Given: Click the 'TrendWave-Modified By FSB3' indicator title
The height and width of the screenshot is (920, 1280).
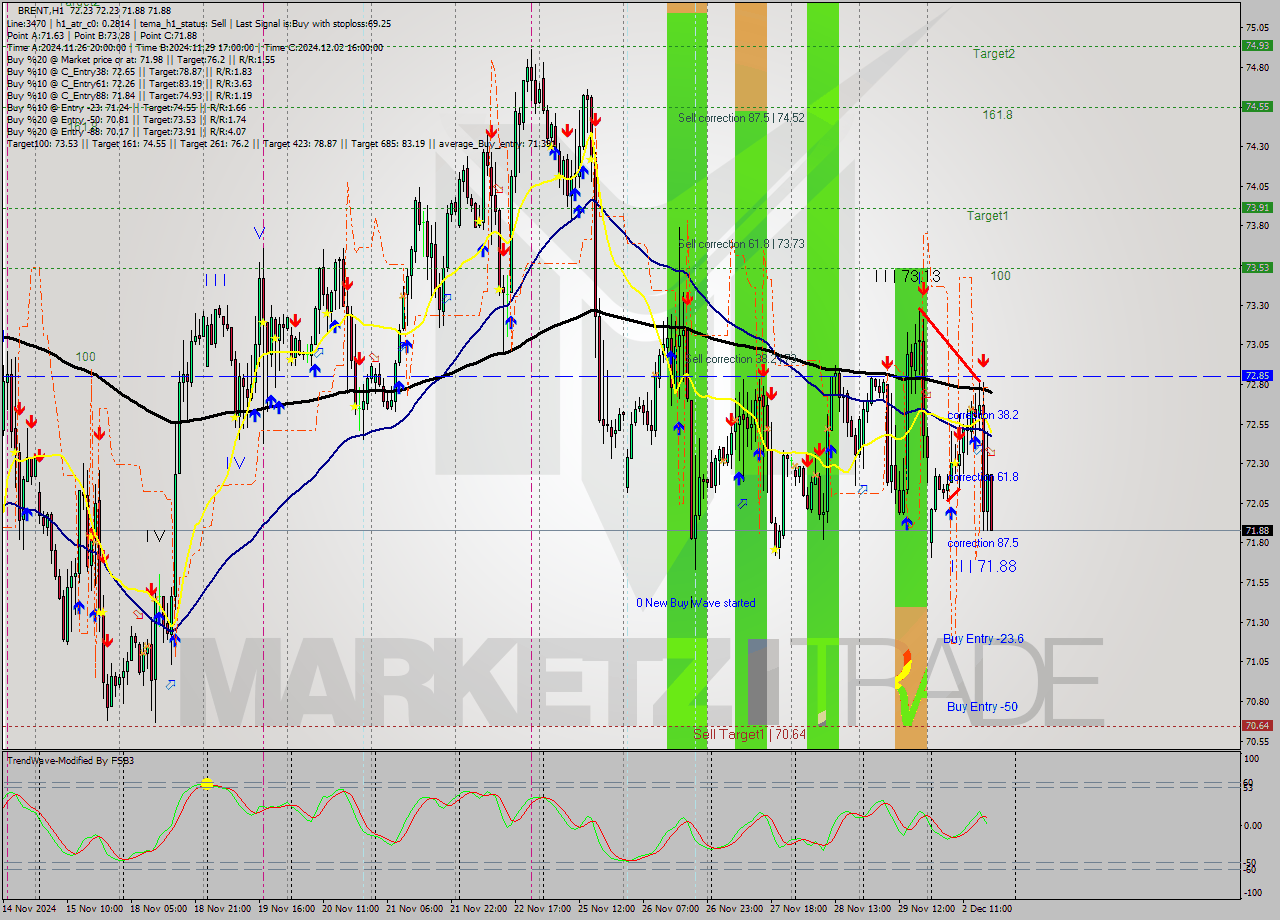Looking at the screenshot, I should tap(70, 761).
